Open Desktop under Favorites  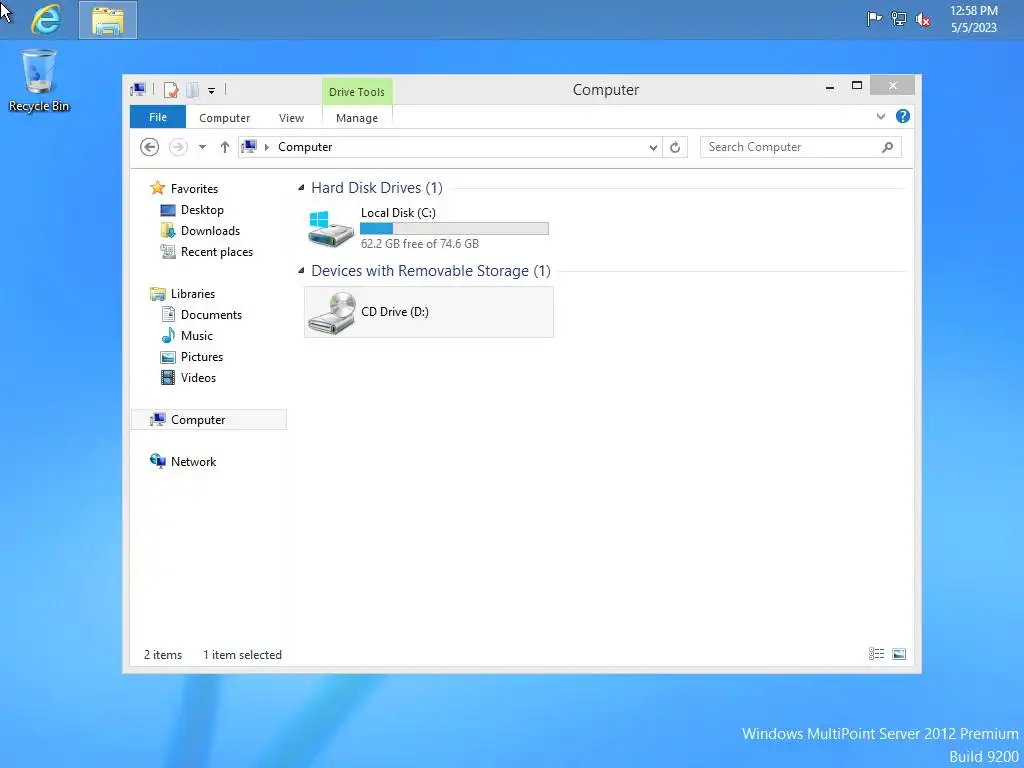click(202, 210)
